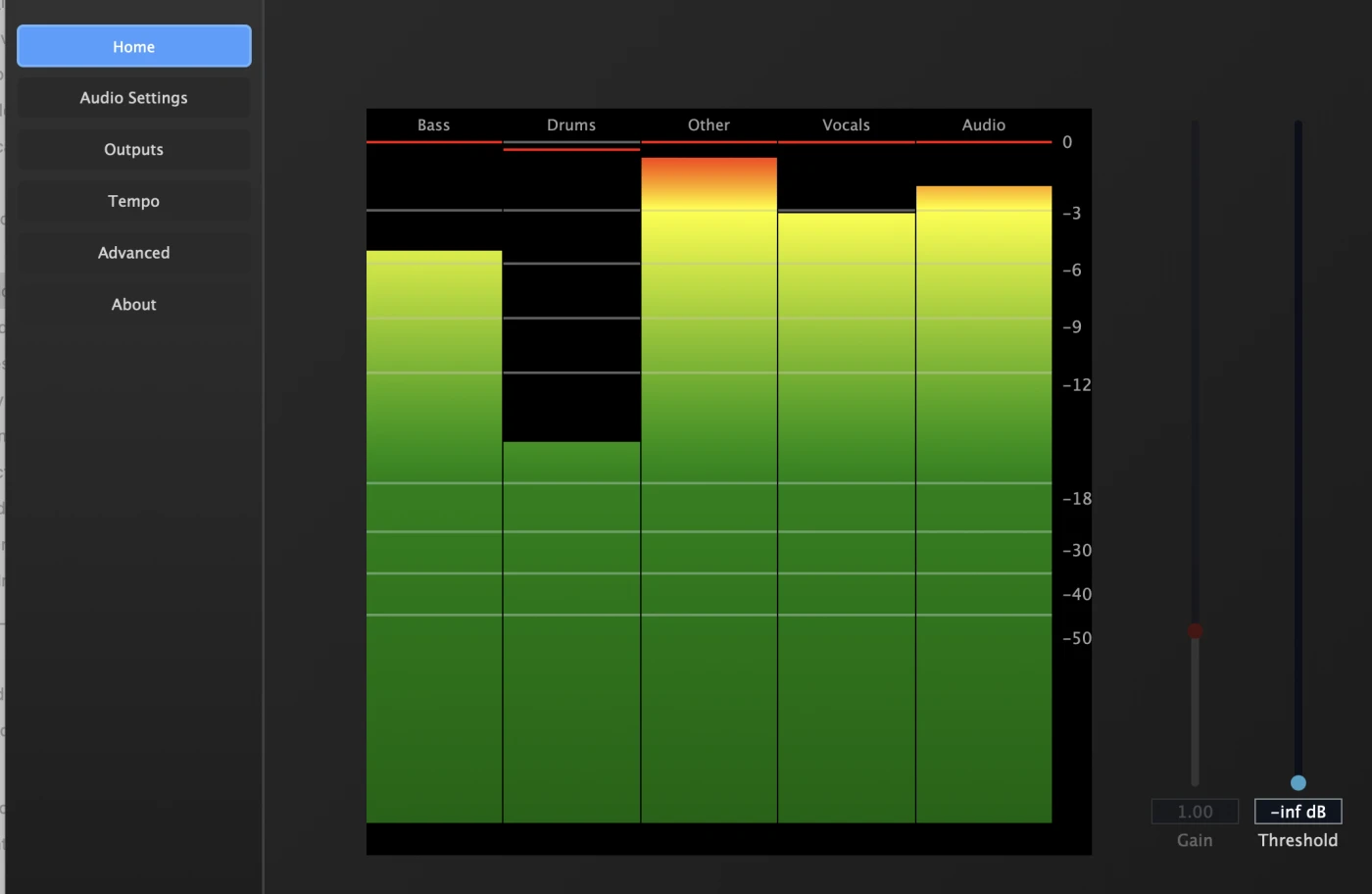Click the Bass column header label
This screenshot has width=1372, height=894.
(434, 124)
